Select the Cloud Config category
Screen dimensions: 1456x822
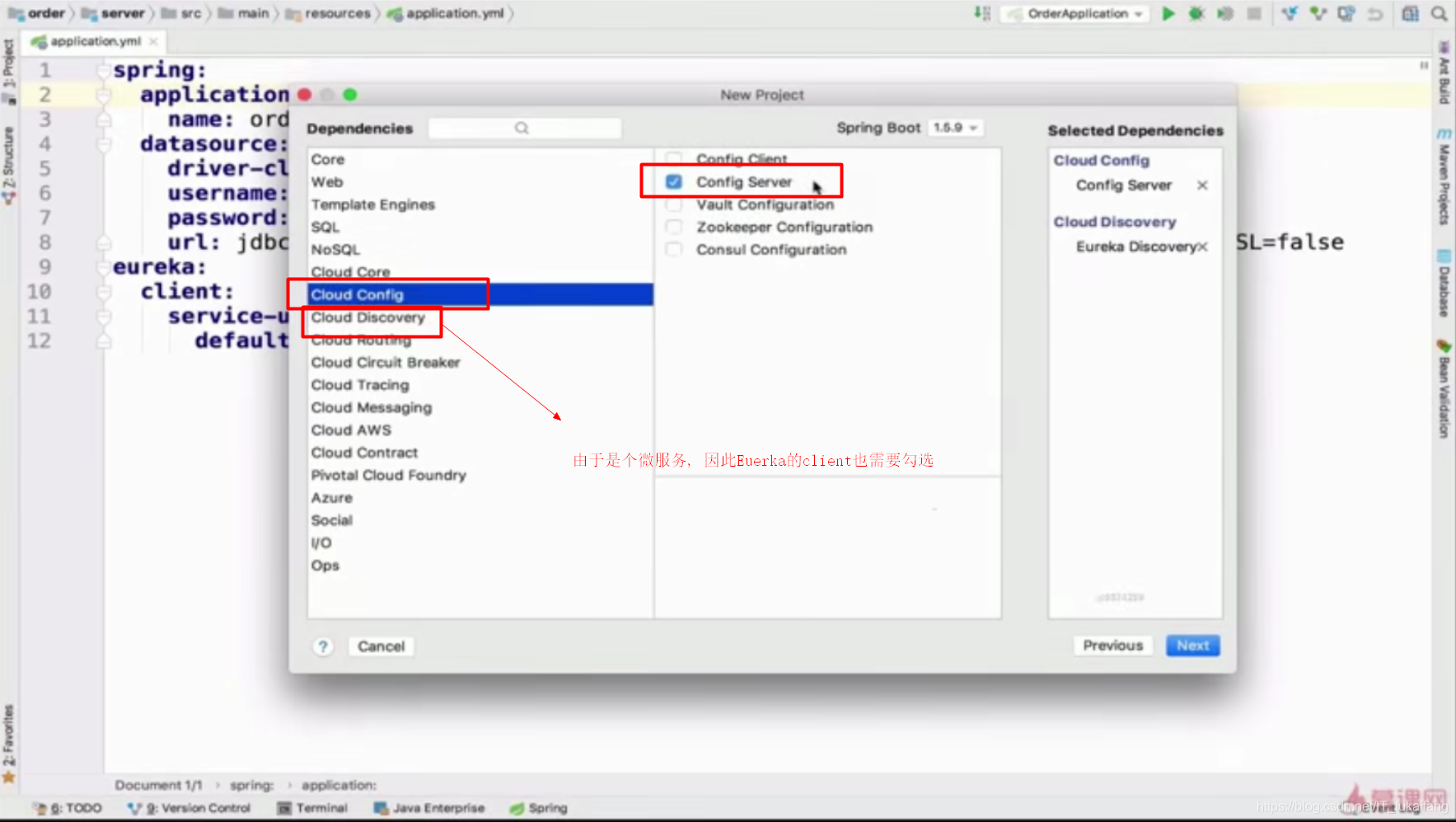coord(480,294)
